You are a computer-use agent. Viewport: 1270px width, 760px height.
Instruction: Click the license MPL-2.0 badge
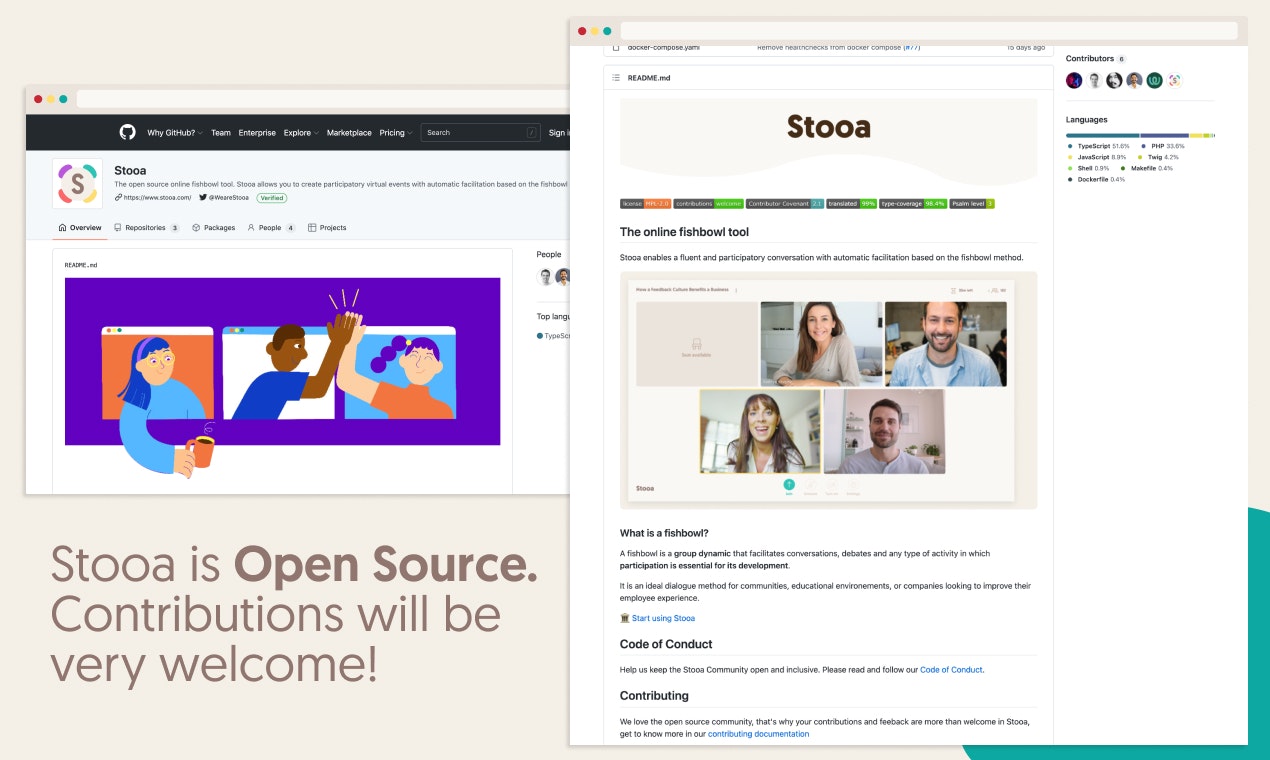click(x=645, y=204)
